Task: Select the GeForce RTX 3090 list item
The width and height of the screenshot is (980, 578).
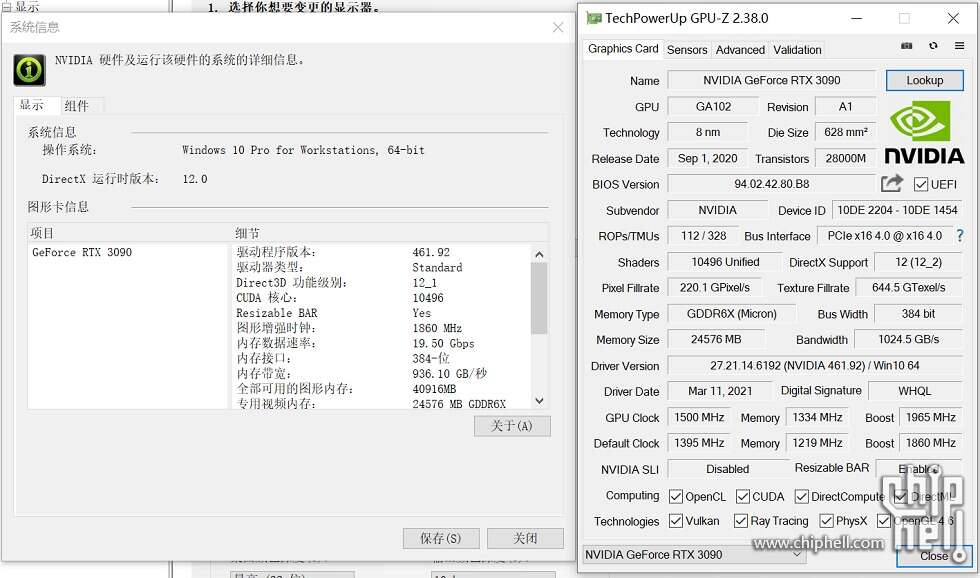Action: 82,252
